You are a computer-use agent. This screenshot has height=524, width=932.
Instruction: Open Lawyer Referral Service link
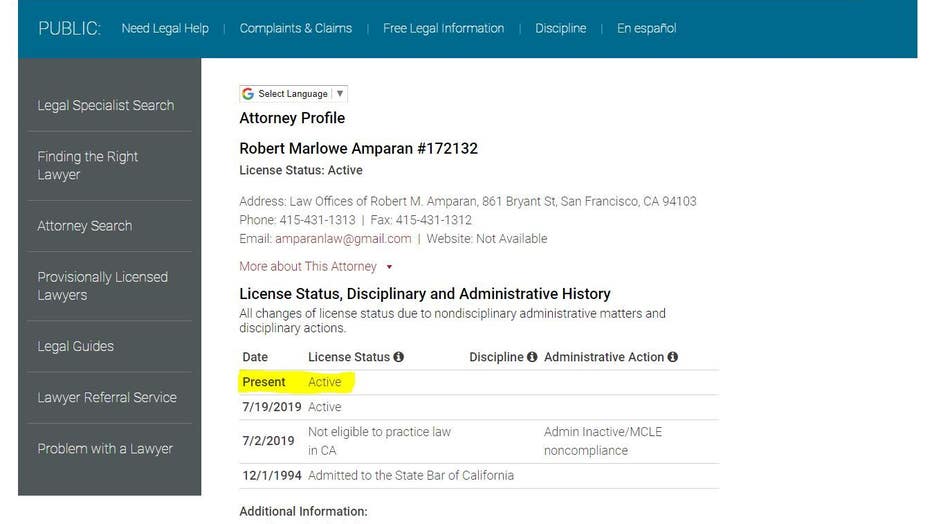click(x=107, y=397)
